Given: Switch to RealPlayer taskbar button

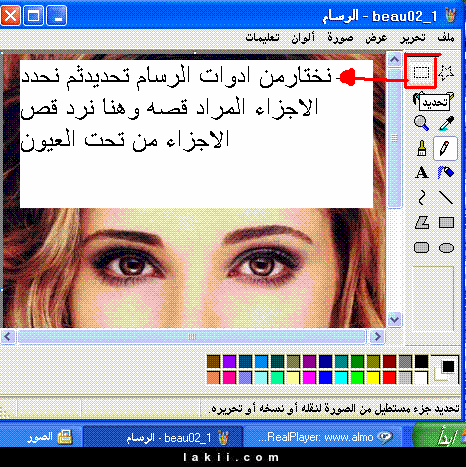Looking at the screenshot, I should click(325, 436).
